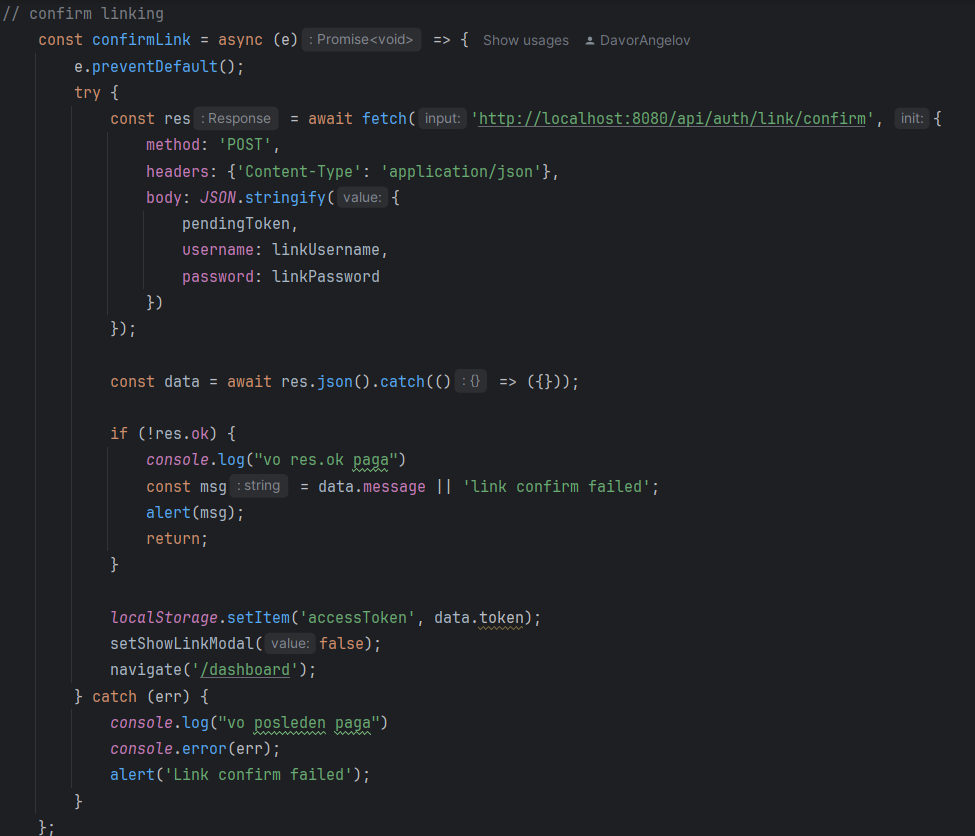Click the Show usages code lens

(525, 41)
